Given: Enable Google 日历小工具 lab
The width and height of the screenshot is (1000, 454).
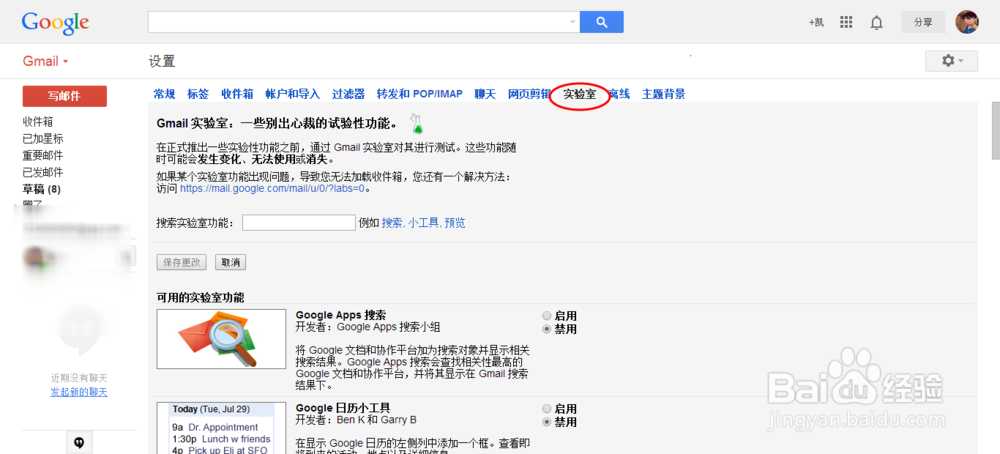Looking at the screenshot, I should coord(547,409).
